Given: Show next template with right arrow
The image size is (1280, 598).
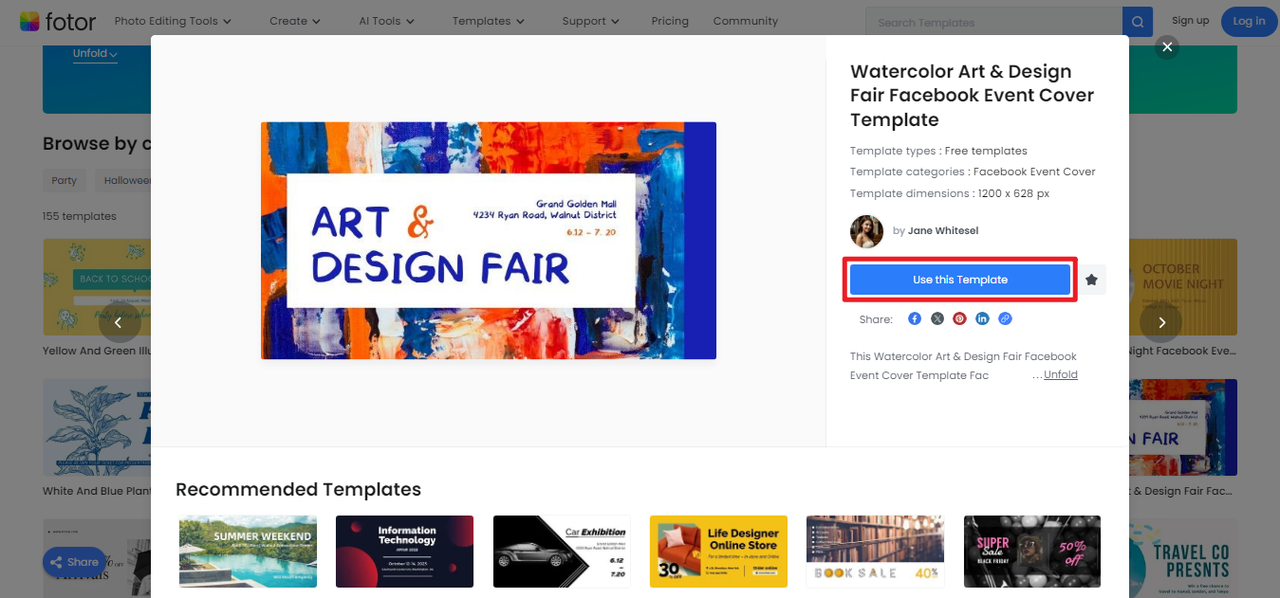Looking at the screenshot, I should (1161, 322).
